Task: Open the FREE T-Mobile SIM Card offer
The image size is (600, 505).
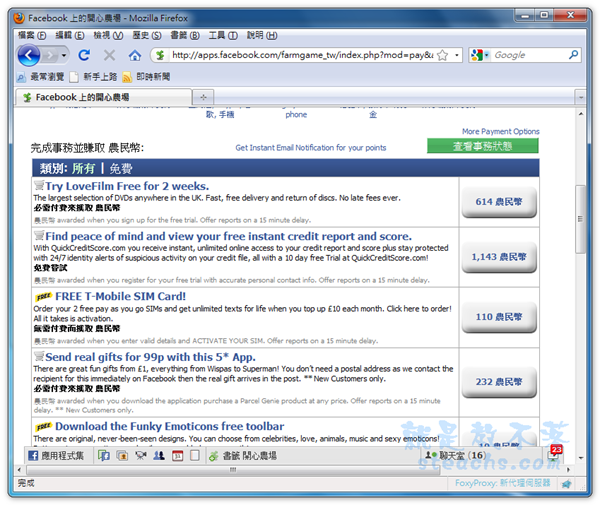Action: pyautogui.click(x=121, y=296)
